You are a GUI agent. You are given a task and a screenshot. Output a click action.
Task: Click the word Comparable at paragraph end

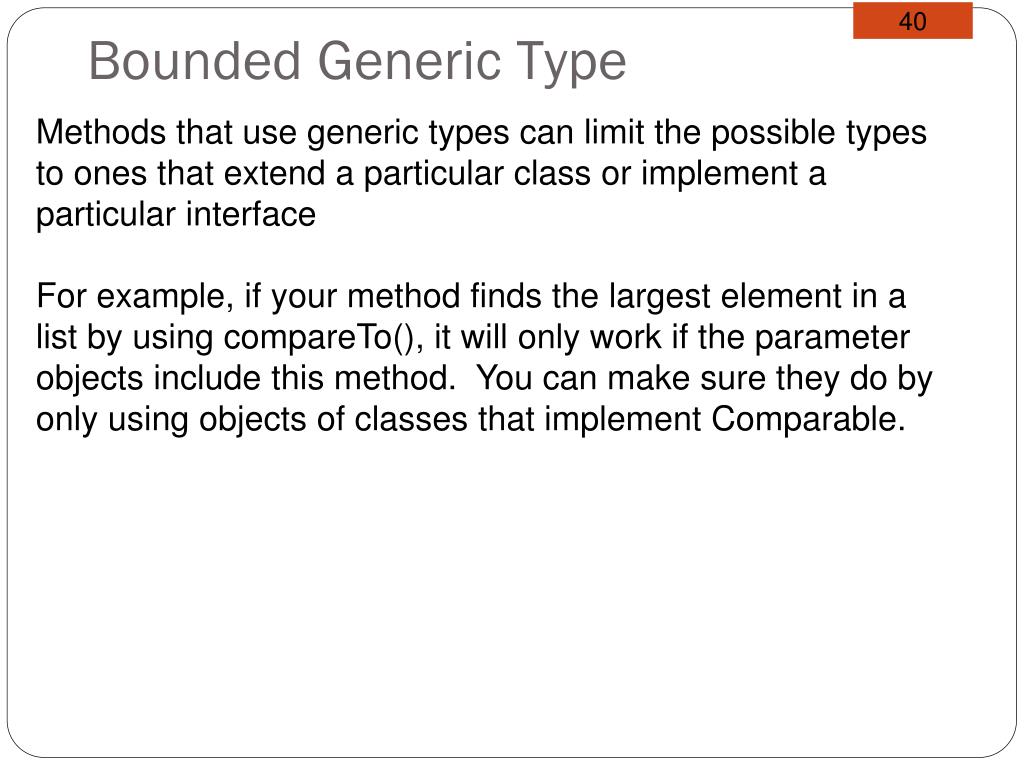point(808,419)
